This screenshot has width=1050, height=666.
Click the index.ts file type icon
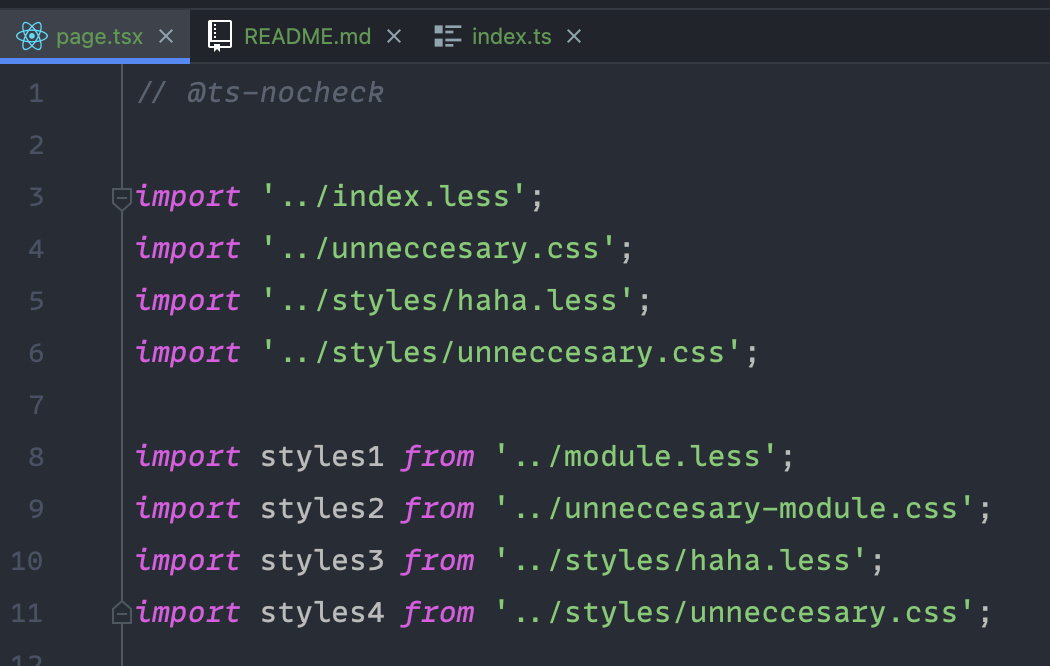pyautogui.click(x=447, y=37)
